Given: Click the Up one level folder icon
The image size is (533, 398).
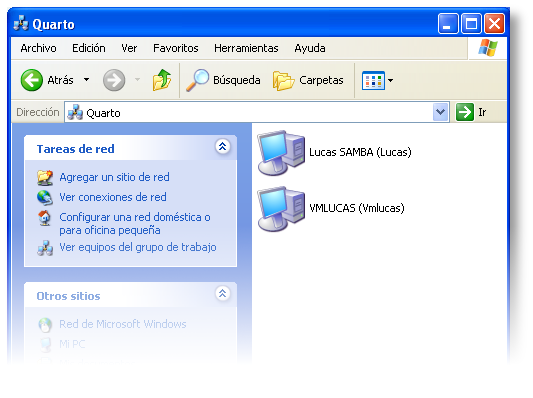Looking at the screenshot, I should 161,80.
